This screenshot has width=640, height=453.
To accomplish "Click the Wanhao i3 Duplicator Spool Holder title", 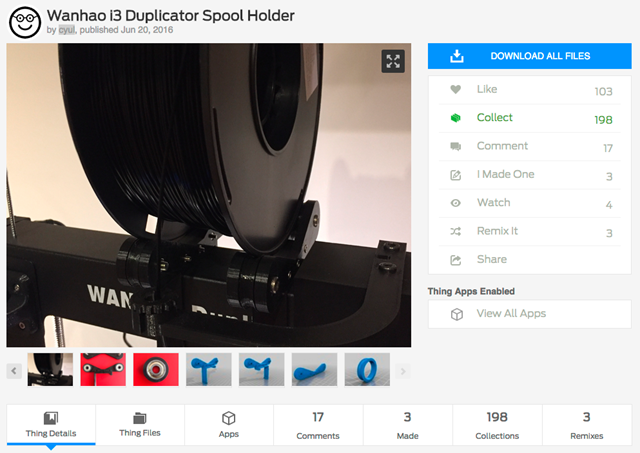I will pyautogui.click(x=171, y=16).
